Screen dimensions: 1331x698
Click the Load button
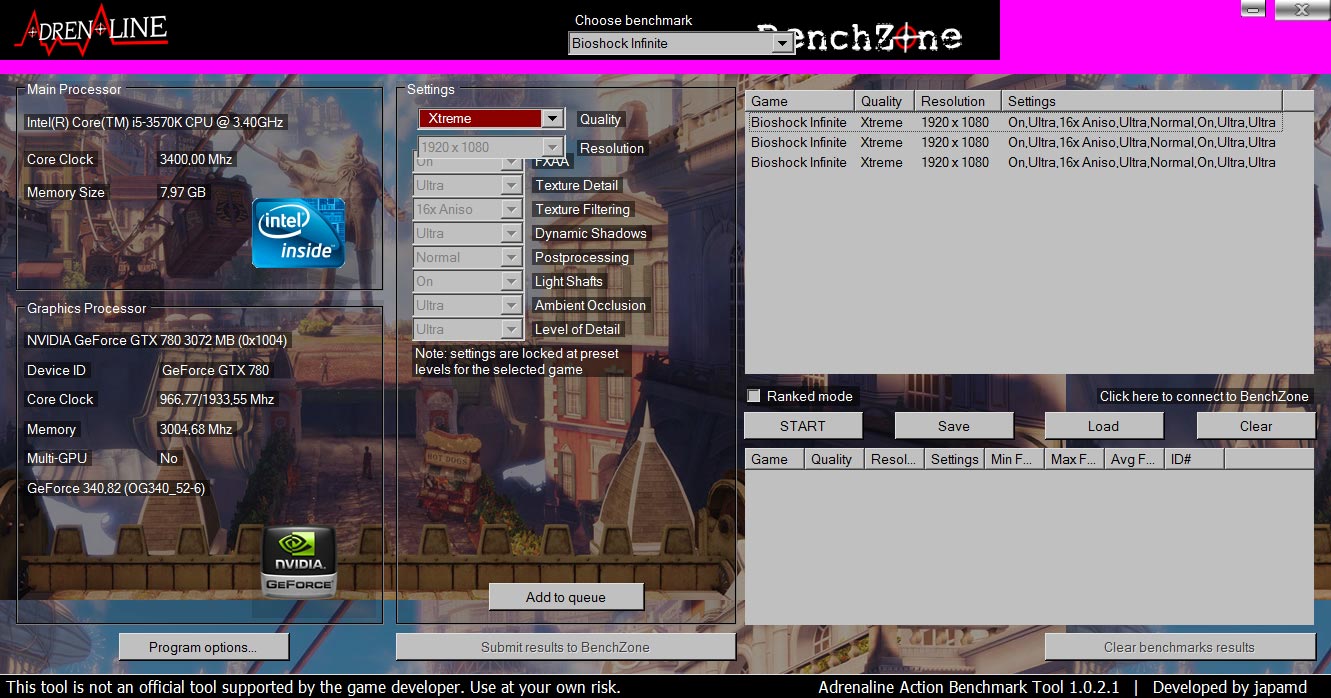[x=1103, y=426]
